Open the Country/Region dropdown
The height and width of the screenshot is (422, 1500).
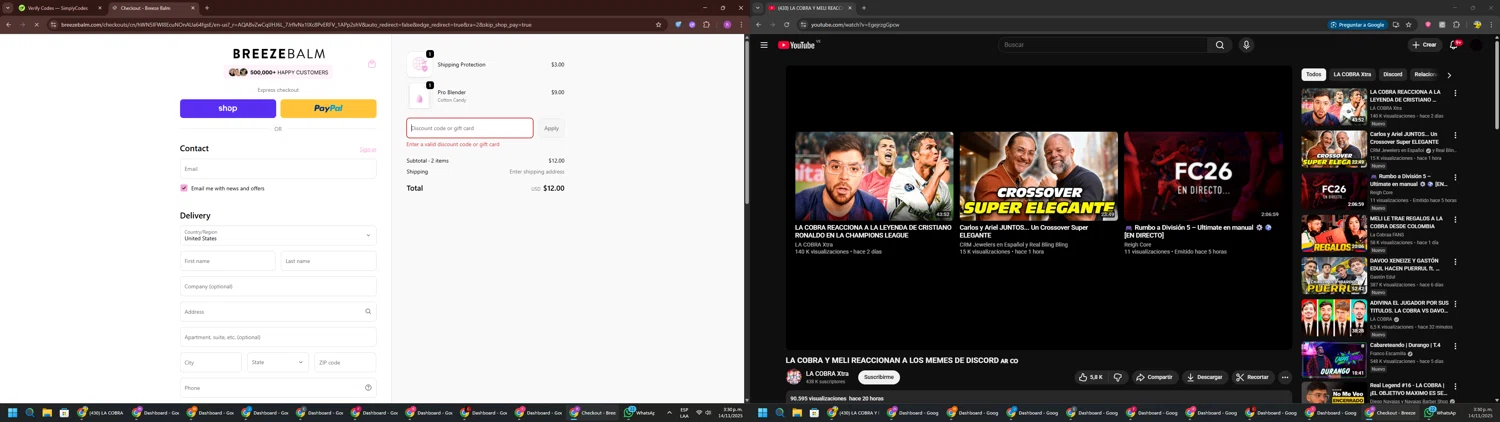278,235
